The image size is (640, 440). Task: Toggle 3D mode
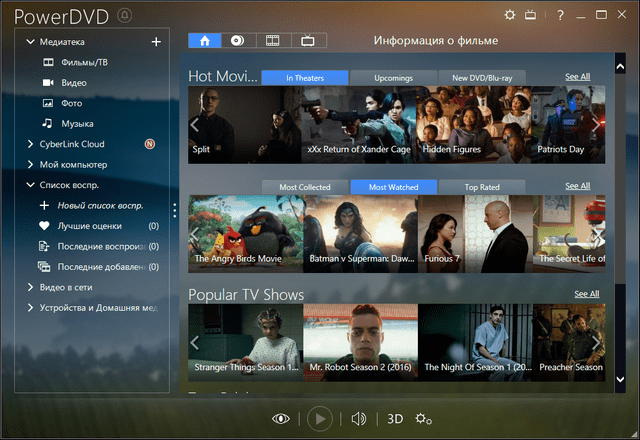(395, 419)
